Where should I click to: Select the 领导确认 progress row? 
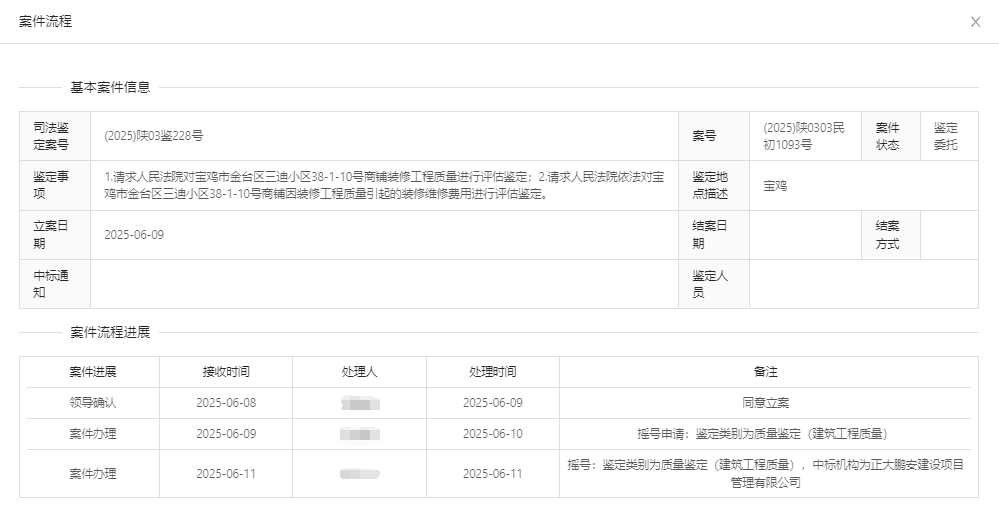click(x=93, y=403)
